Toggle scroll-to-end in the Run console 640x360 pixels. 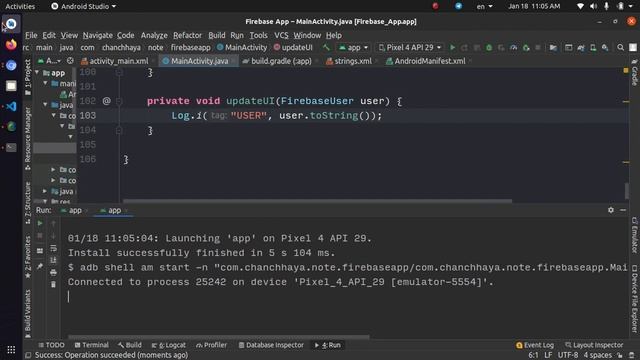pyautogui.click(x=53, y=260)
